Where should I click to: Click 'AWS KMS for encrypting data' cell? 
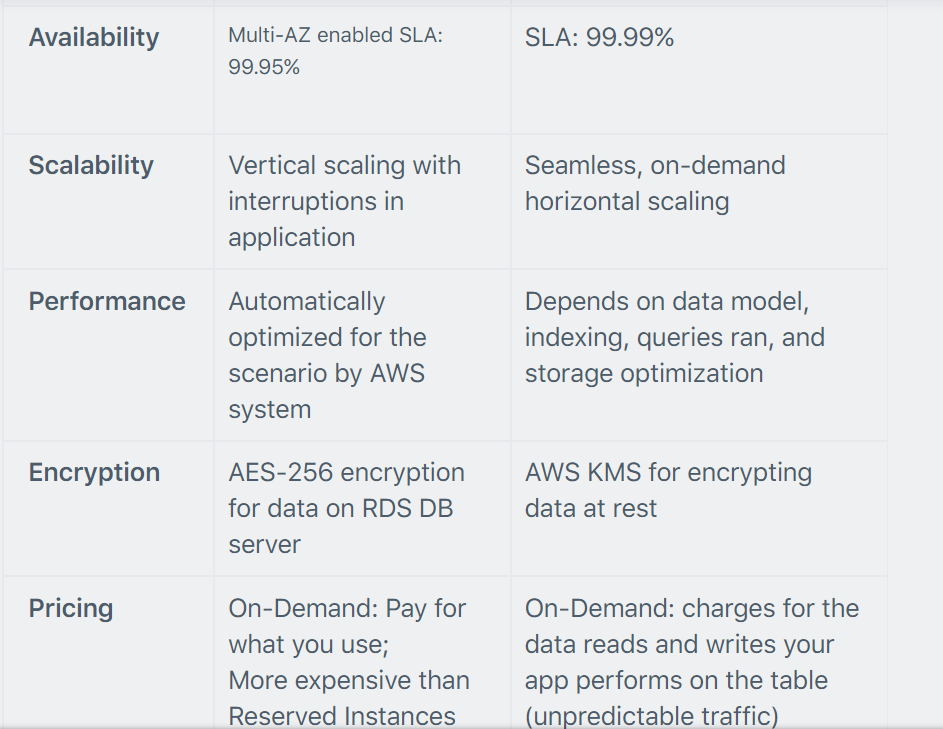668,490
